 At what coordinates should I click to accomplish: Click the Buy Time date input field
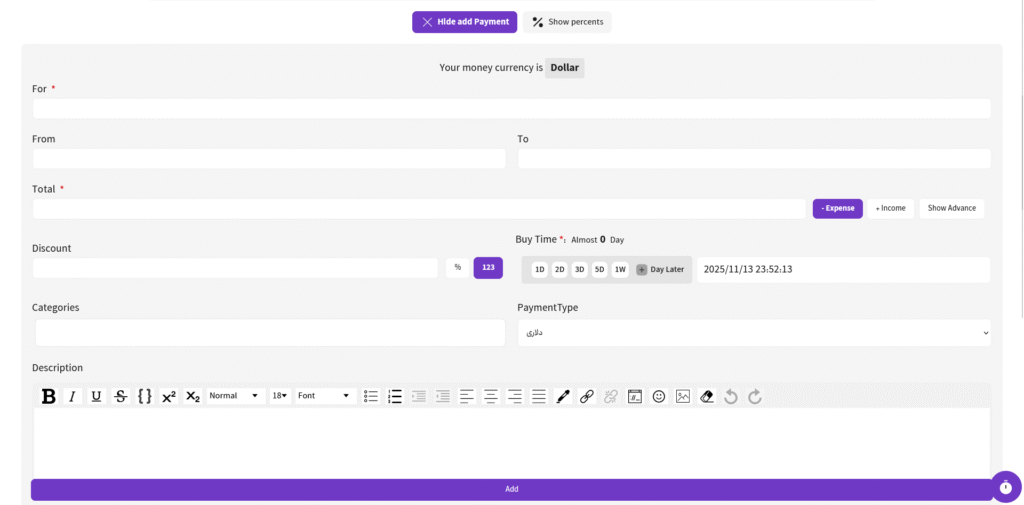click(x=842, y=270)
